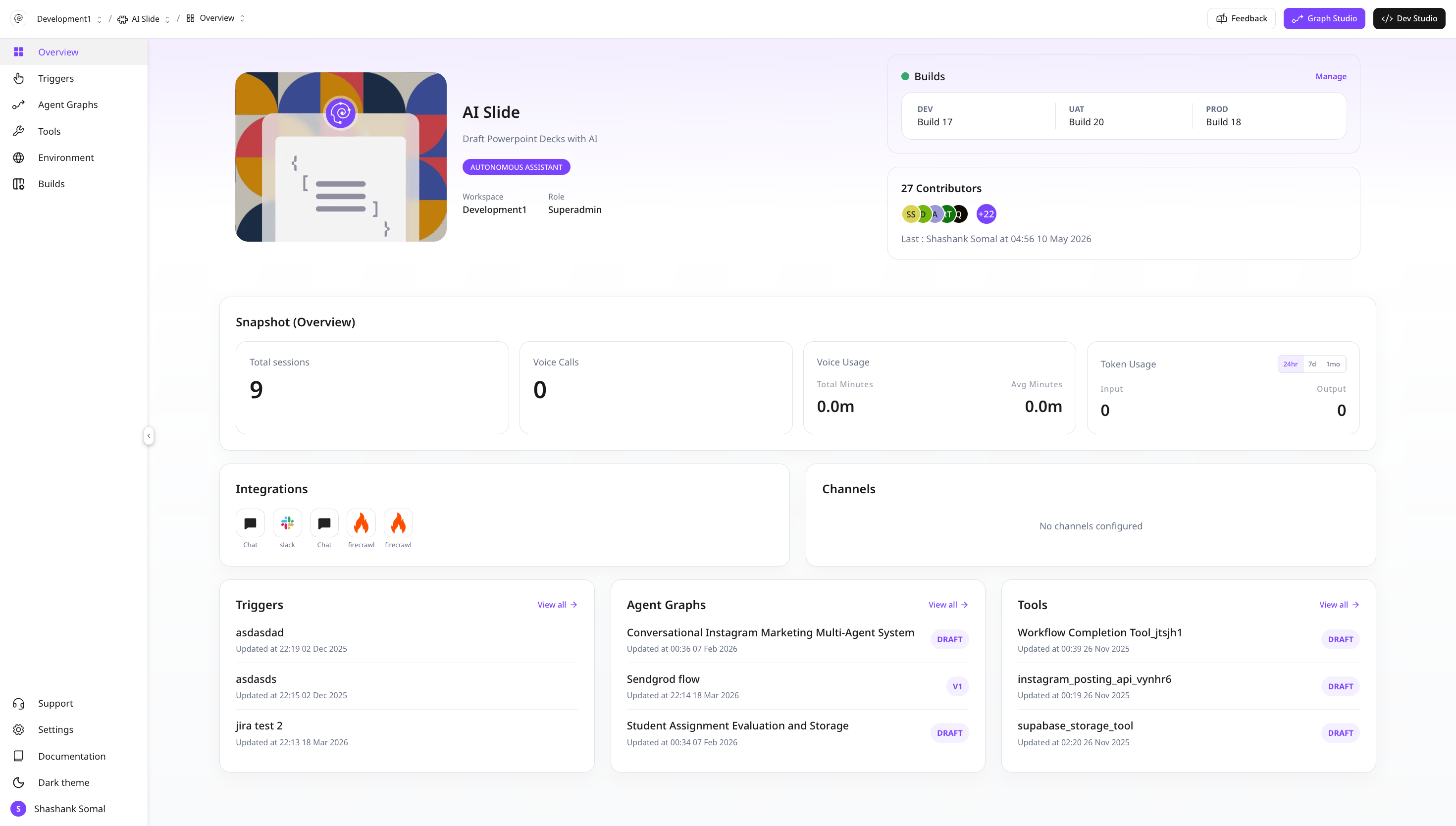Click the V1 badge on Sendgrod flow

point(957,686)
